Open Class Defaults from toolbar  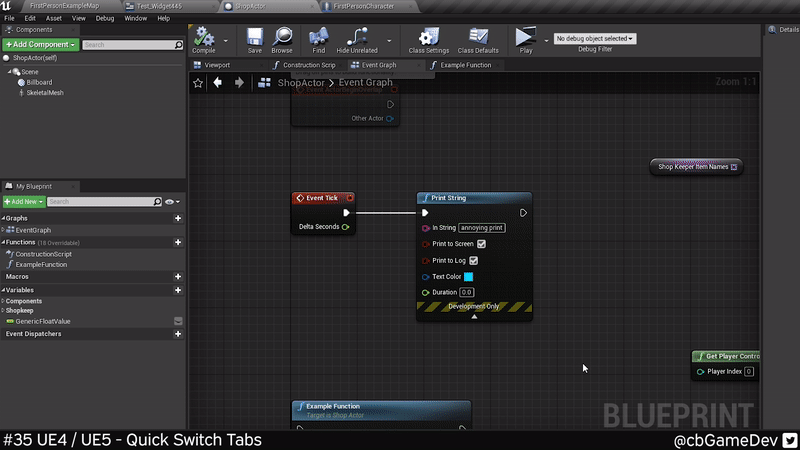478,38
